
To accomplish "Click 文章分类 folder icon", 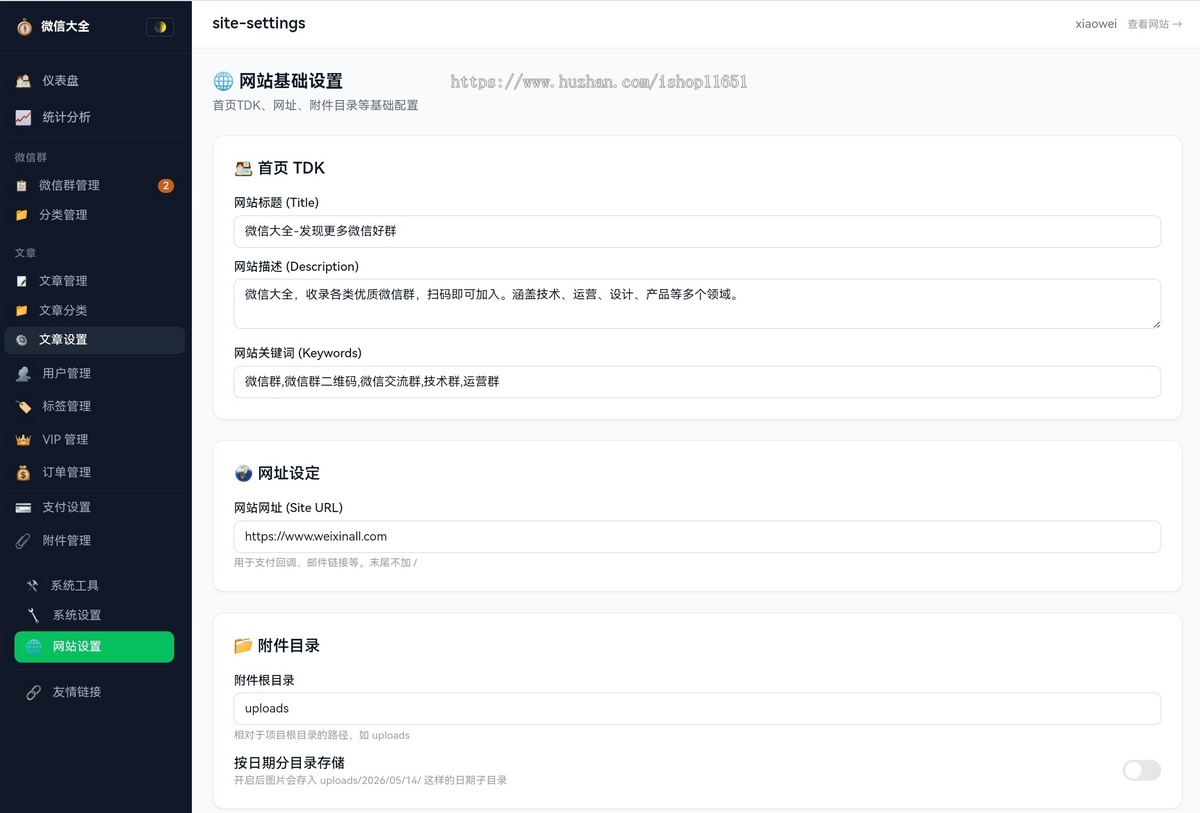I will click(x=21, y=311).
